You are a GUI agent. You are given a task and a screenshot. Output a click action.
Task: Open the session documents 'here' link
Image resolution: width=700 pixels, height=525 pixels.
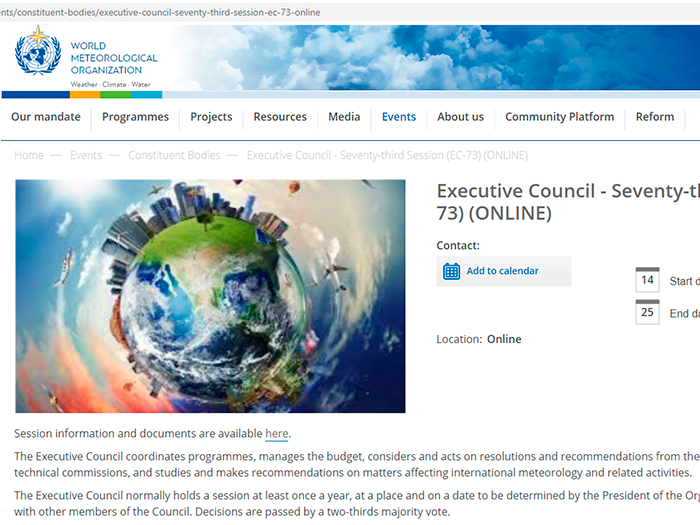(x=276, y=433)
